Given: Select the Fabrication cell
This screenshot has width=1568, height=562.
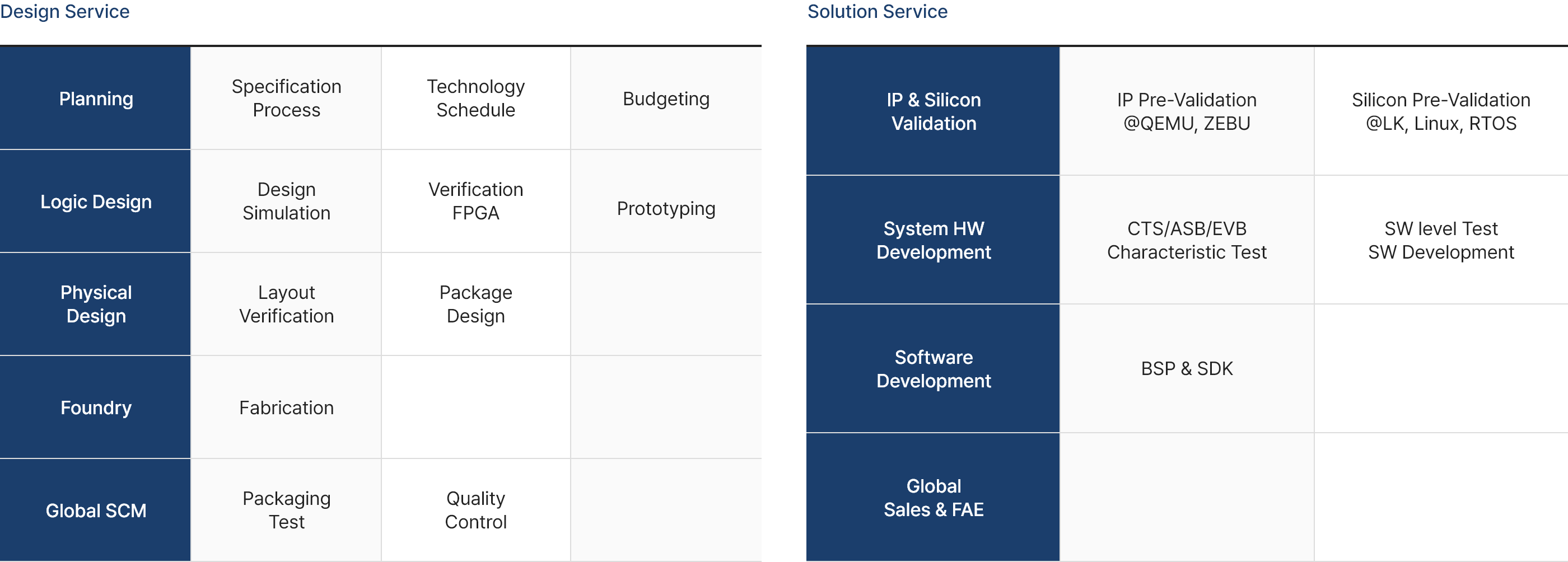Looking at the screenshot, I should point(286,407).
